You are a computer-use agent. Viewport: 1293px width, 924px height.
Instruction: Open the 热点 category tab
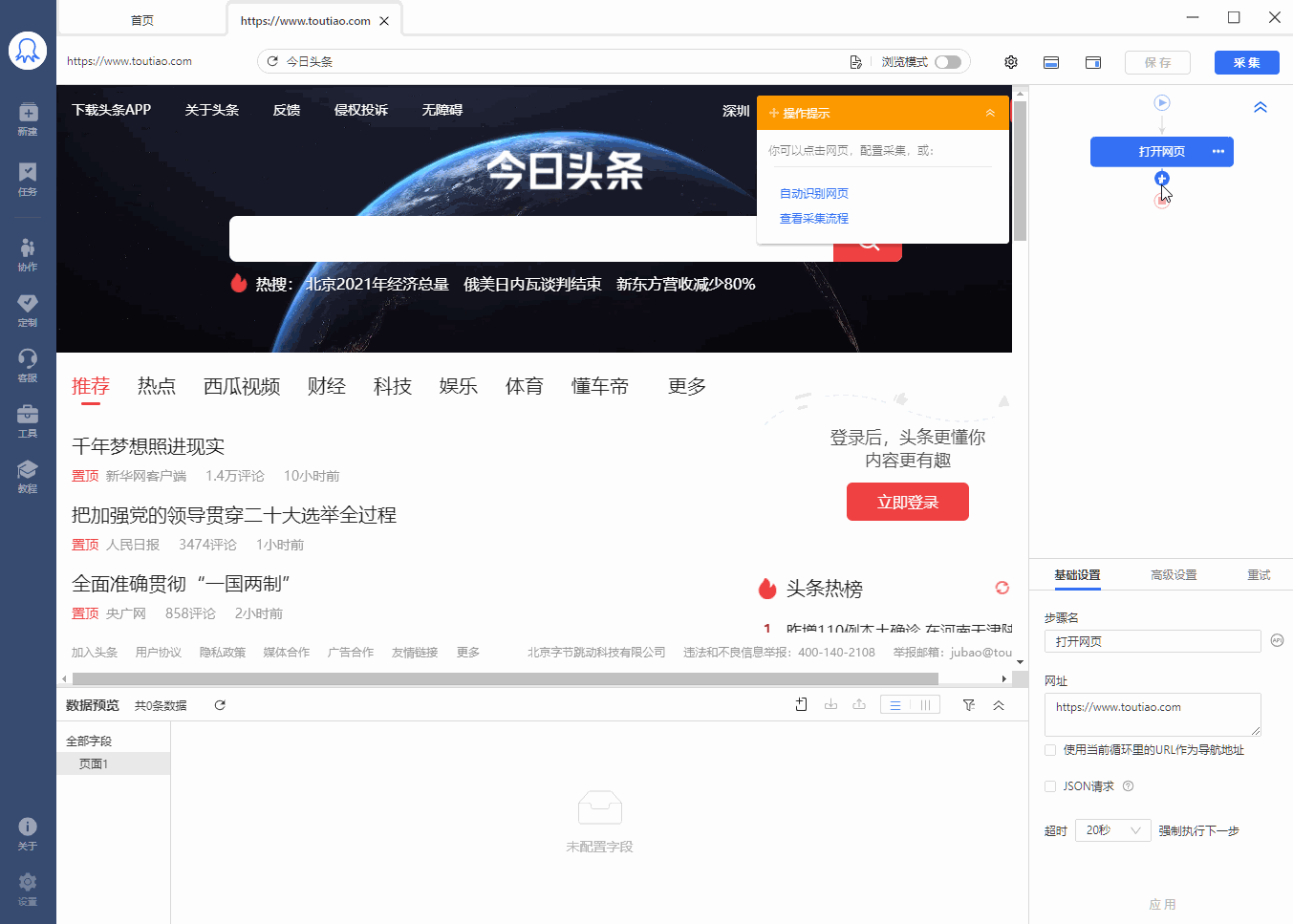157,386
